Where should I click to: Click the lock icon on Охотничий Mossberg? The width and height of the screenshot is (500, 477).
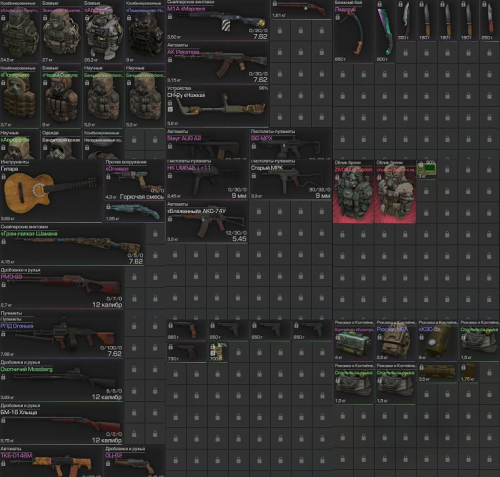[3, 377]
